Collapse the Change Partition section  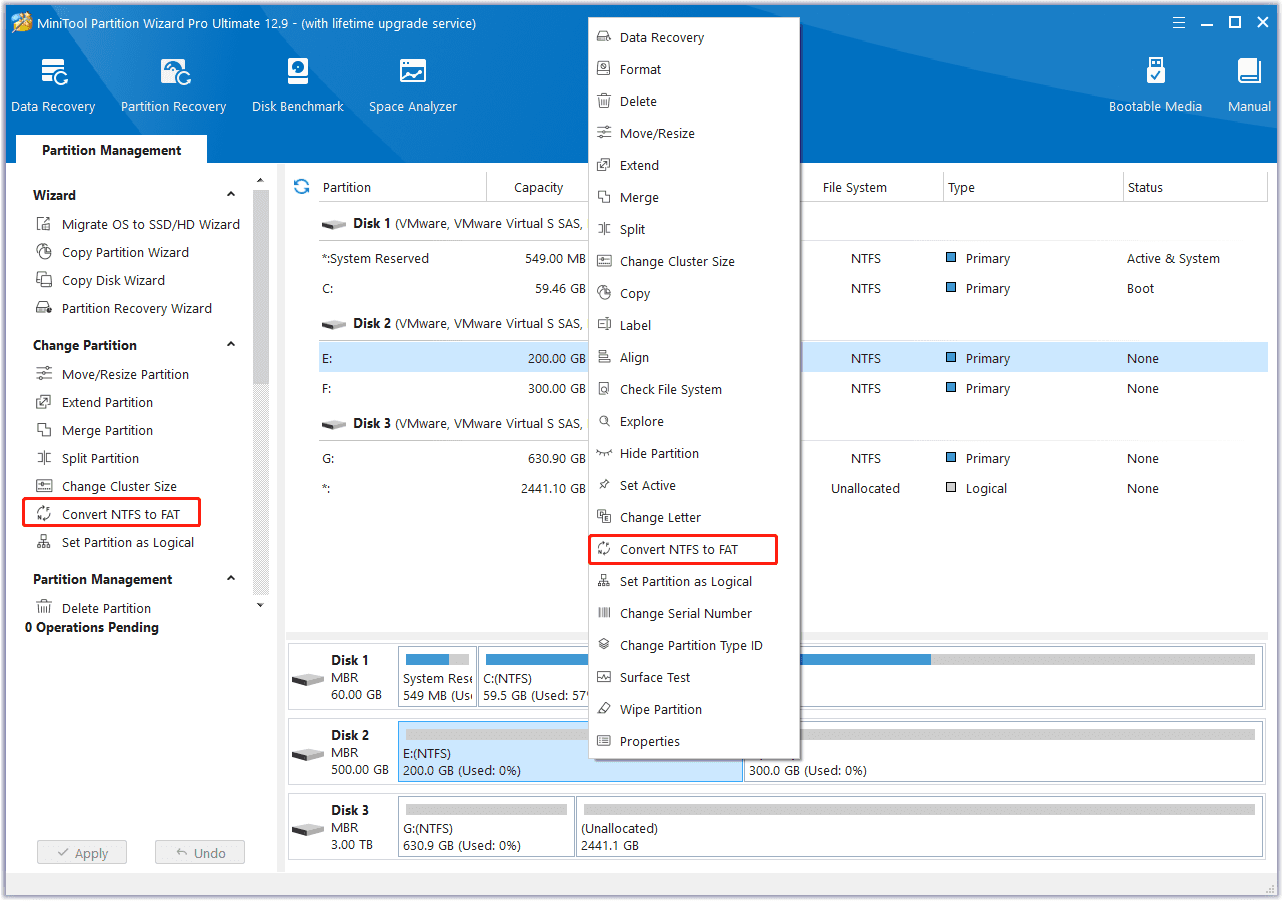231,345
